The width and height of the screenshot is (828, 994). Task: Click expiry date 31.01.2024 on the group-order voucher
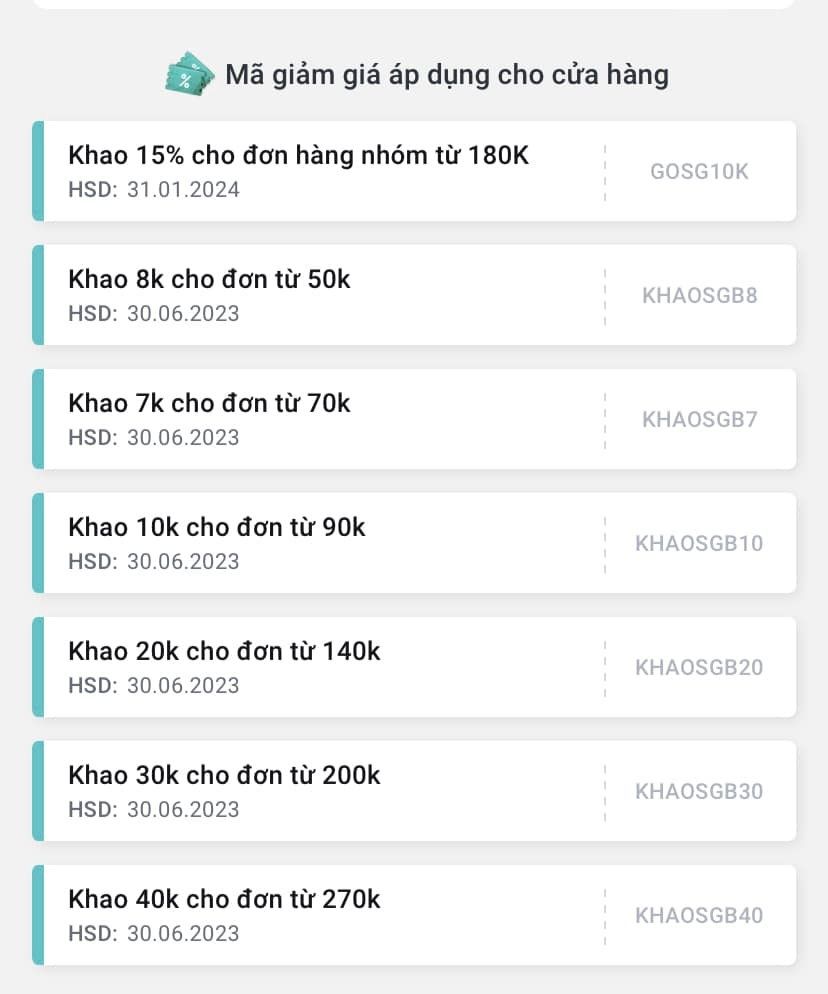183,190
